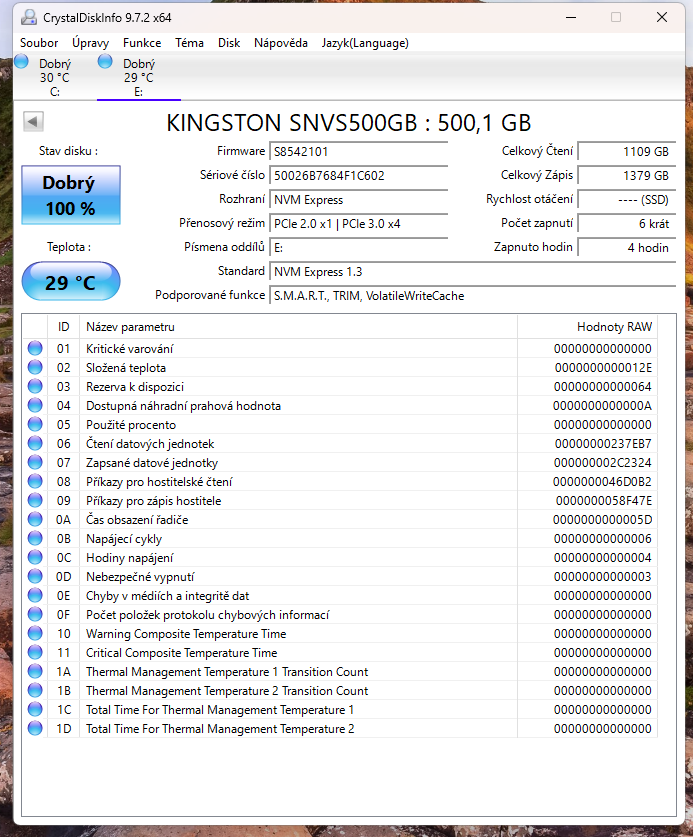Click the status orb for Critical Composite Temperature Time
This screenshot has width=693, height=837.
(x=35, y=653)
